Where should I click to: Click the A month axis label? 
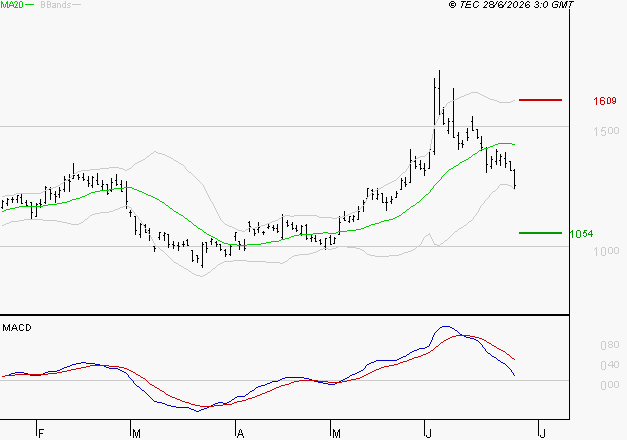click(x=240, y=434)
